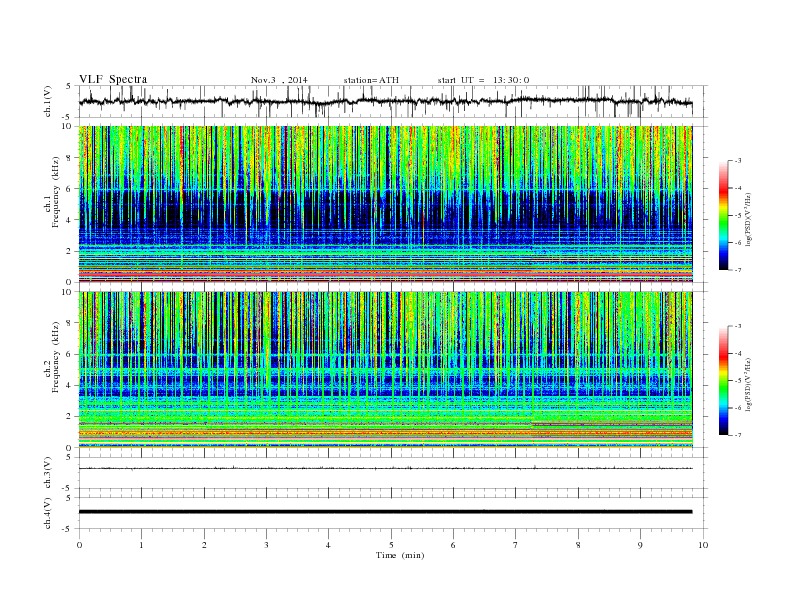Click the "ch.1(V)" waveform axis label
792x612 pixels.
tap(48, 101)
